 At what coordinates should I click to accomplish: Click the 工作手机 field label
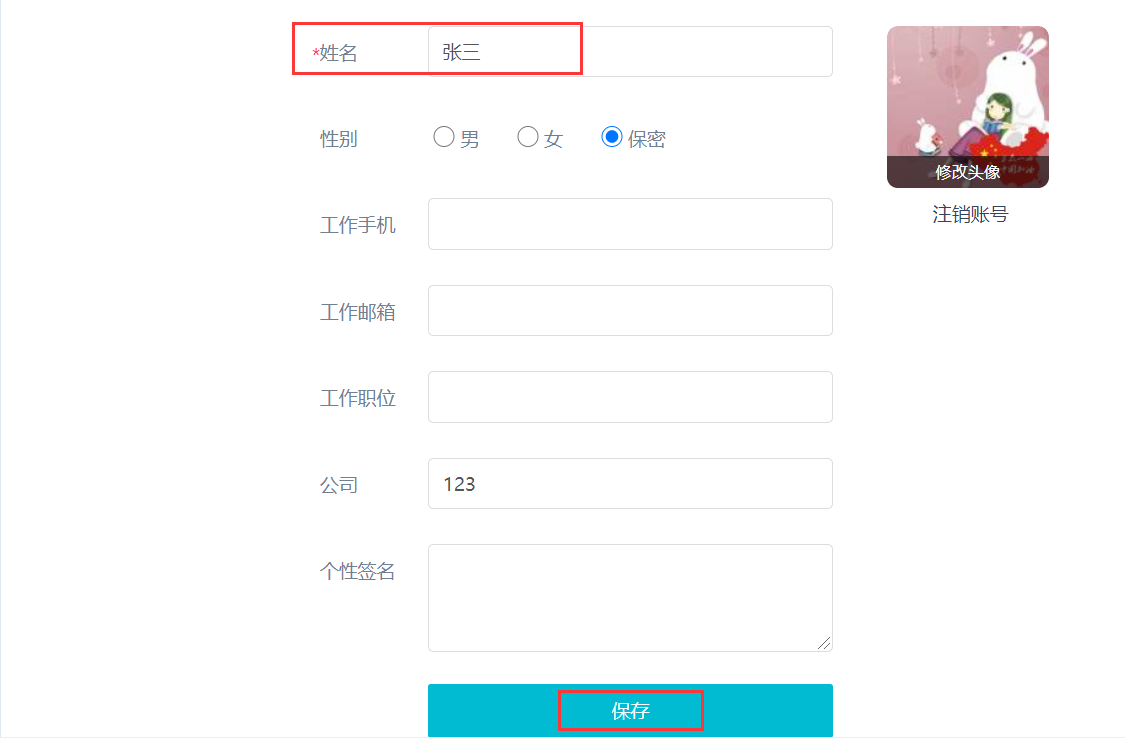click(359, 225)
